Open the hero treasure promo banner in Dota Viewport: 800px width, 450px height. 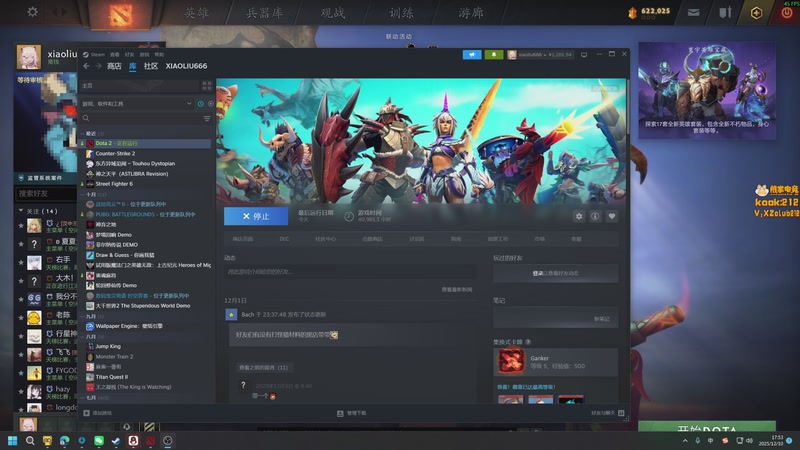(707, 91)
